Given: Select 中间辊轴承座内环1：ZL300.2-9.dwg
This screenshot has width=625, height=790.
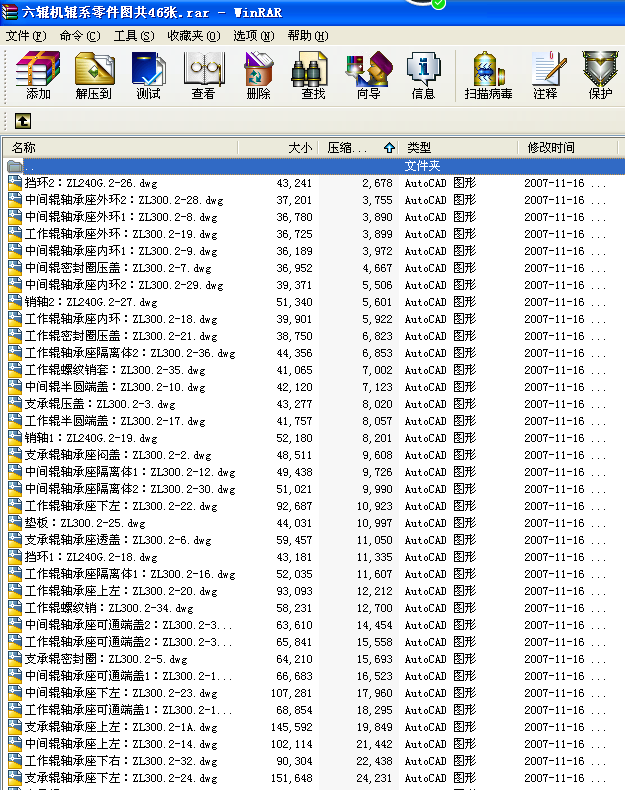Looking at the screenshot, I should click(121, 251).
